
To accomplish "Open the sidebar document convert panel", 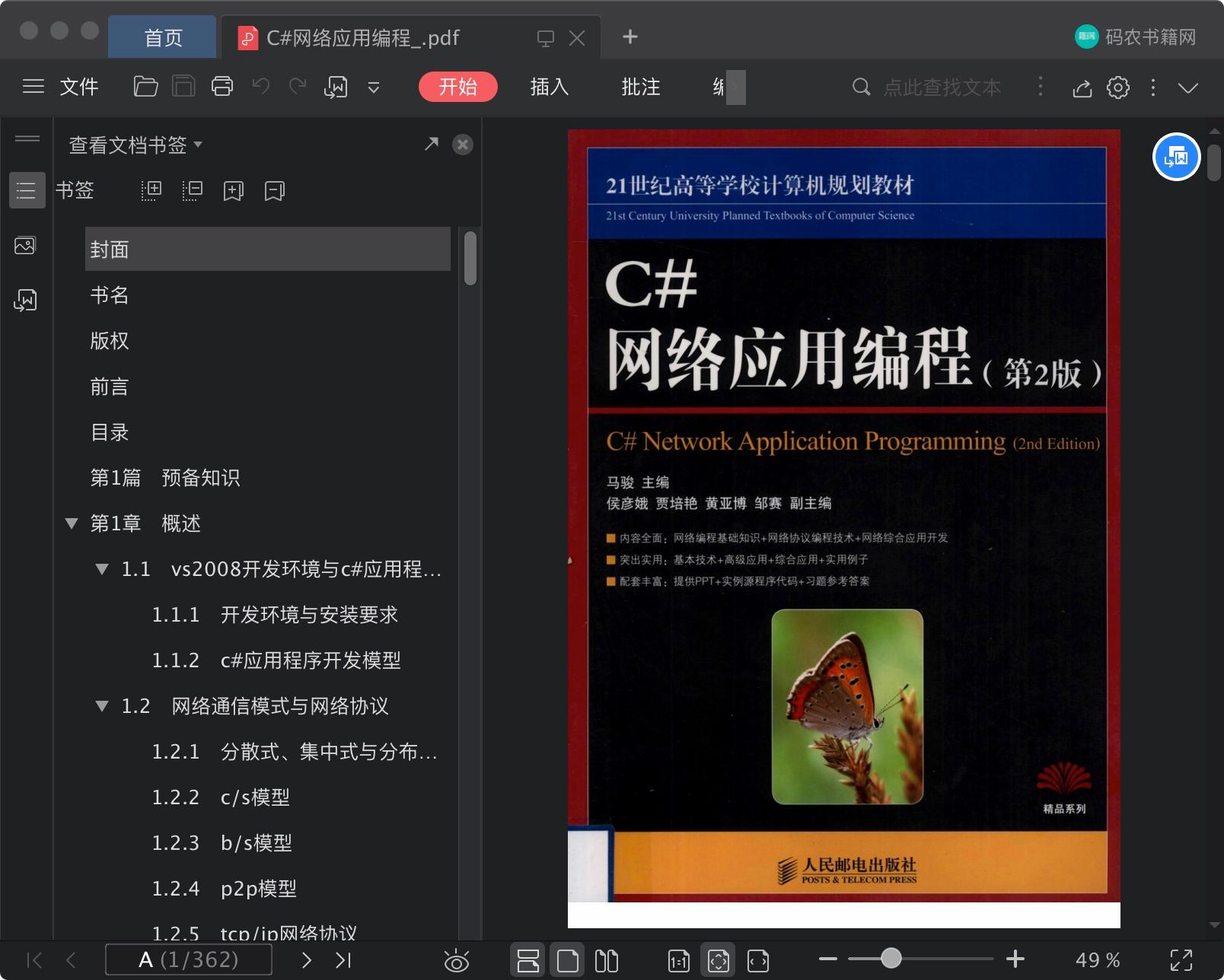I will coord(25,300).
